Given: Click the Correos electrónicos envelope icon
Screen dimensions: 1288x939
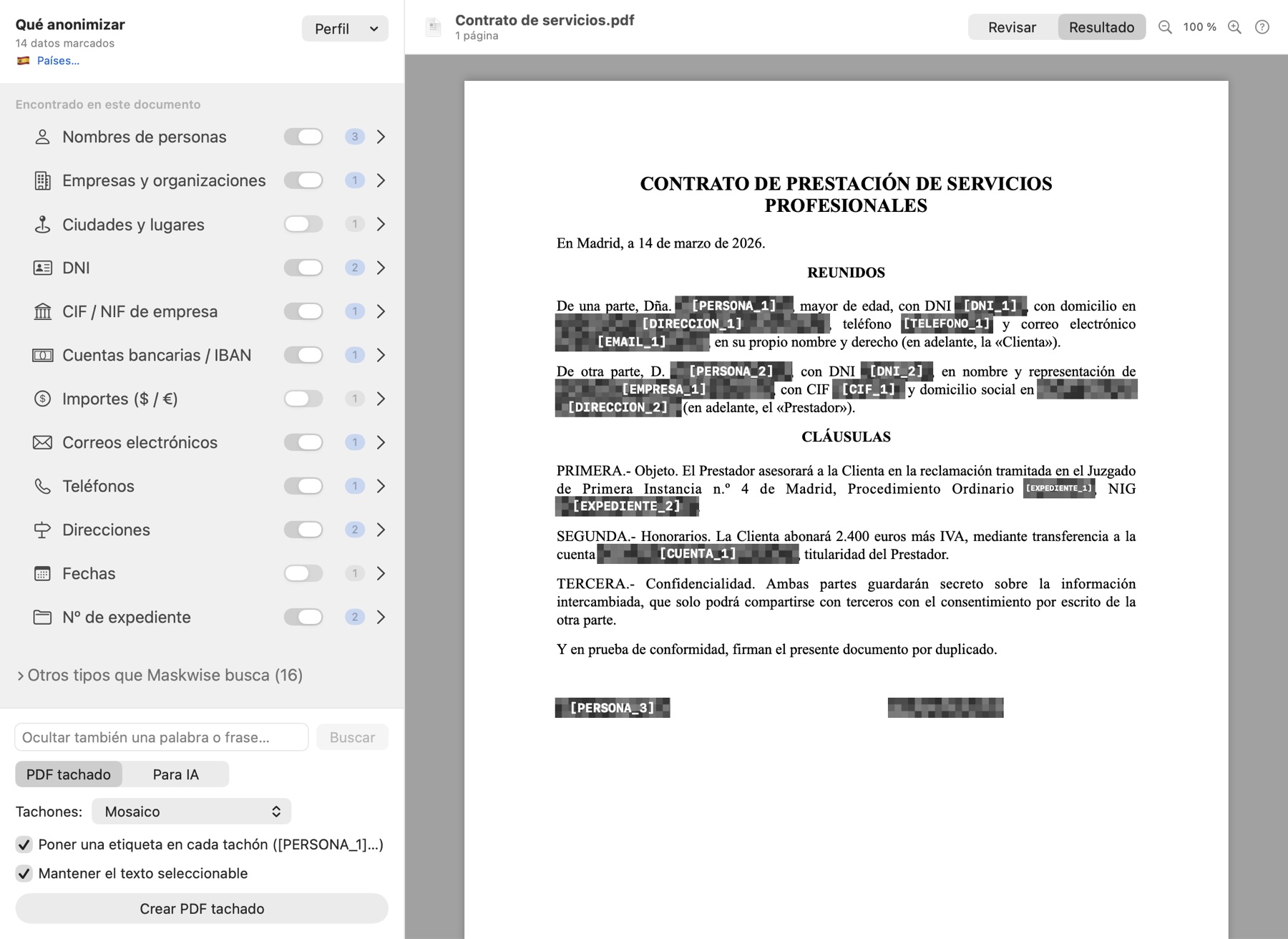Looking at the screenshot, I should (43, 442).
